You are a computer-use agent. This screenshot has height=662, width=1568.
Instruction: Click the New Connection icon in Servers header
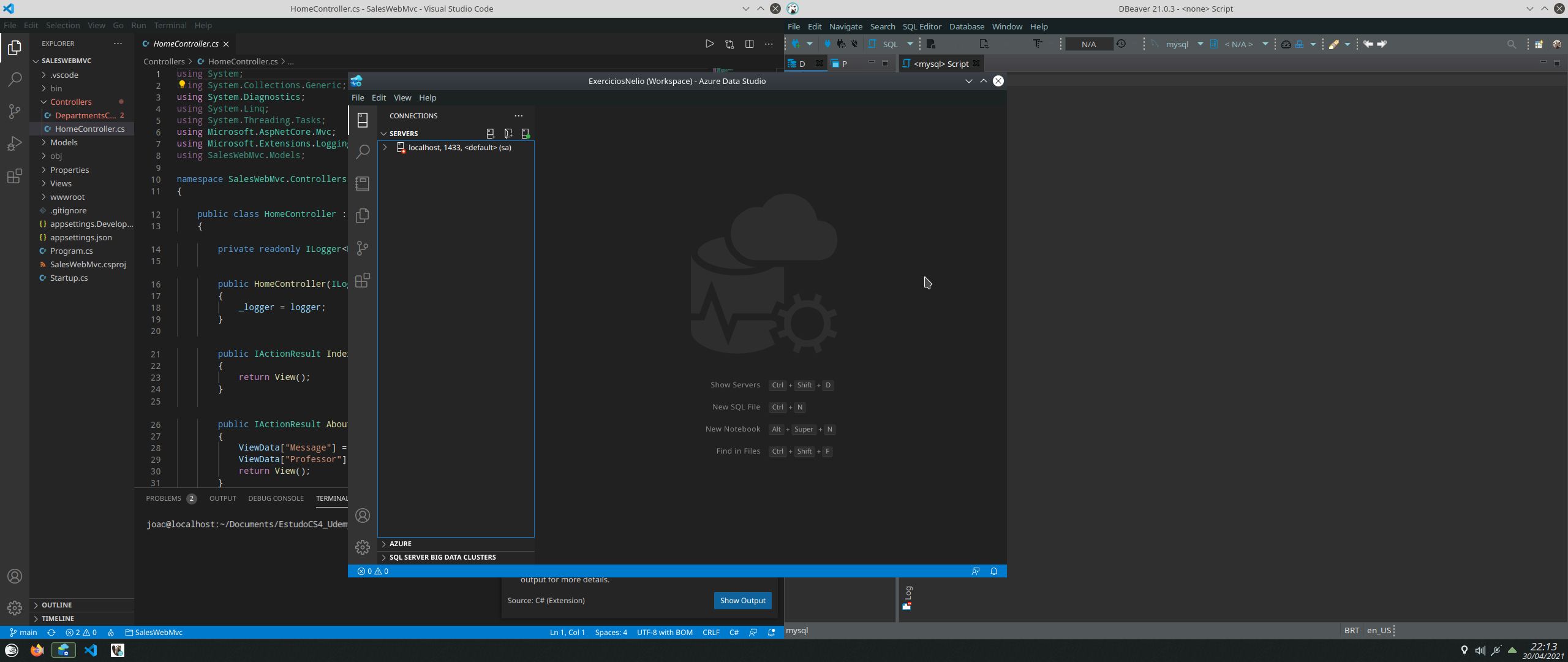click(x=490, y=134)
